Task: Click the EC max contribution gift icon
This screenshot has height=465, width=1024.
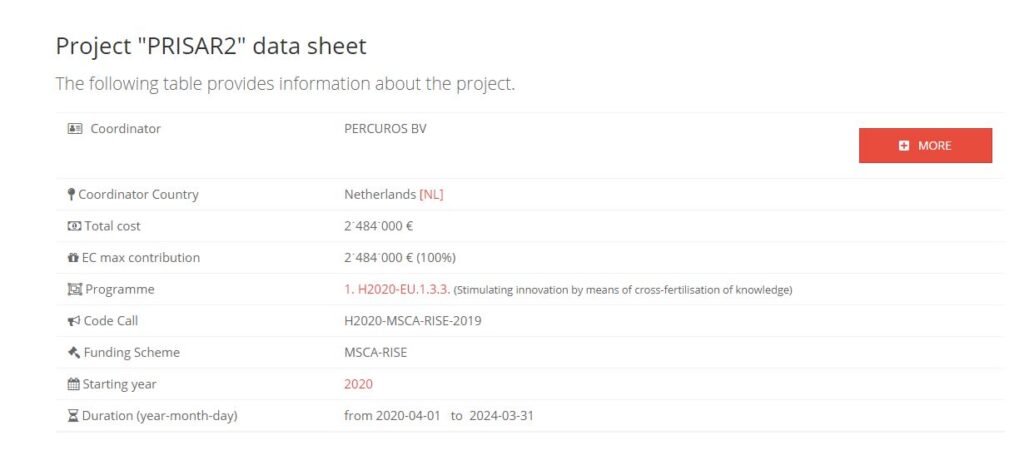Action: click(x=73, y=257)
